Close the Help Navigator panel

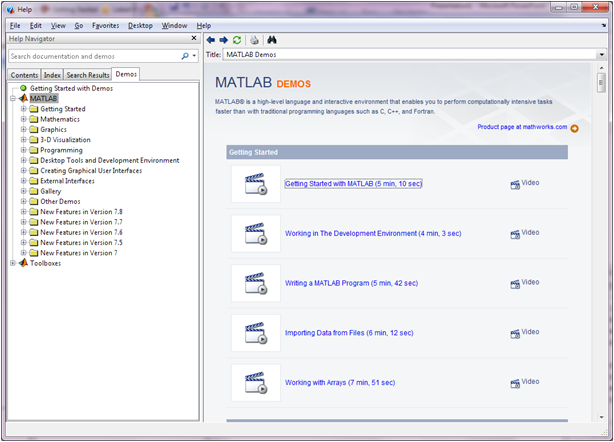pyautogui.click(x=193, y=38)
